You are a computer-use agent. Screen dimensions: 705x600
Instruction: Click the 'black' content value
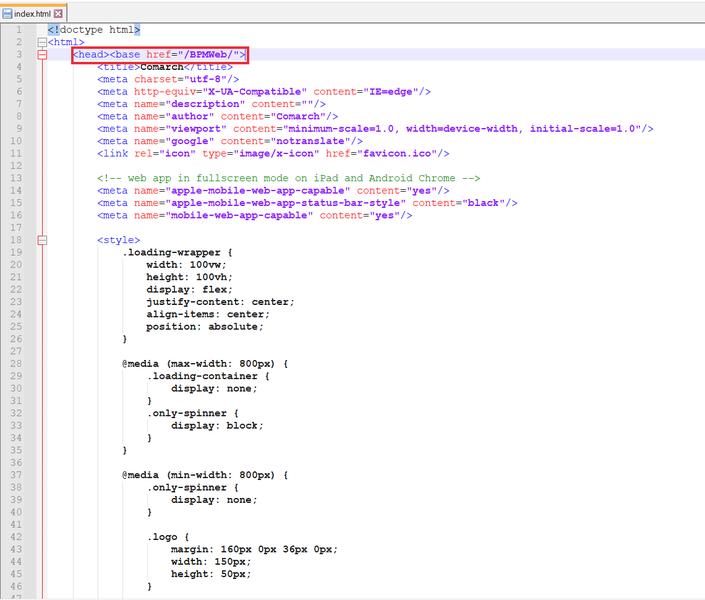(483, 203)
